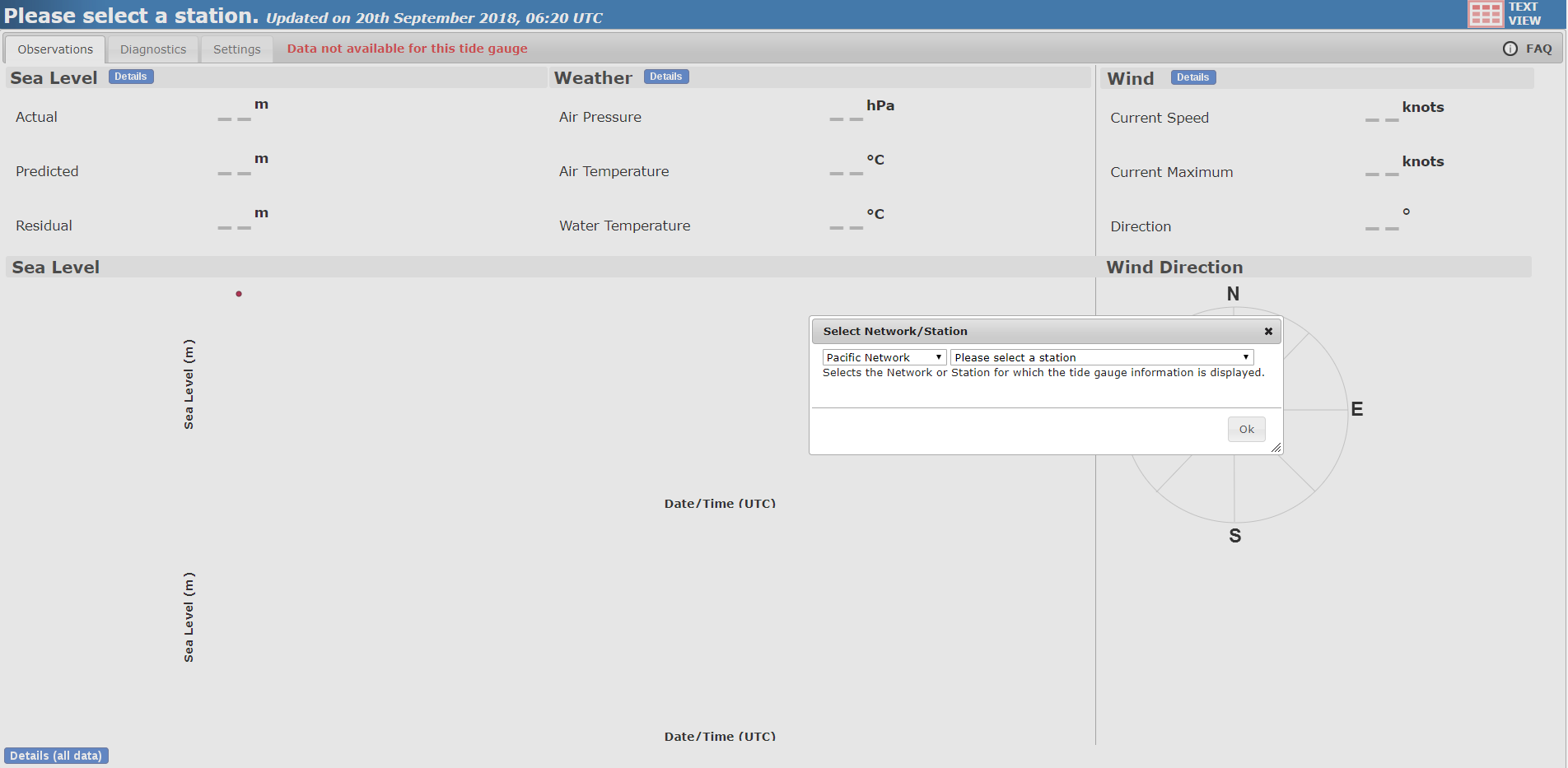Click the E label on wind compass
Screen dimensions: 1568x768
point(1356,409)
